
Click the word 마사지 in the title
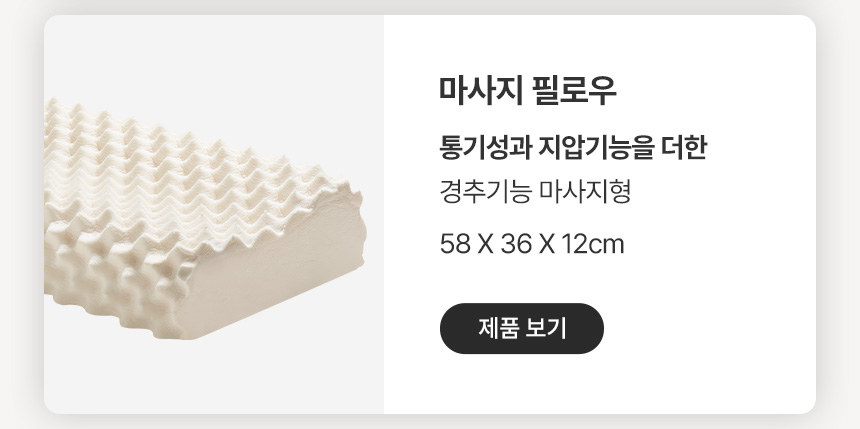(481, 91)
